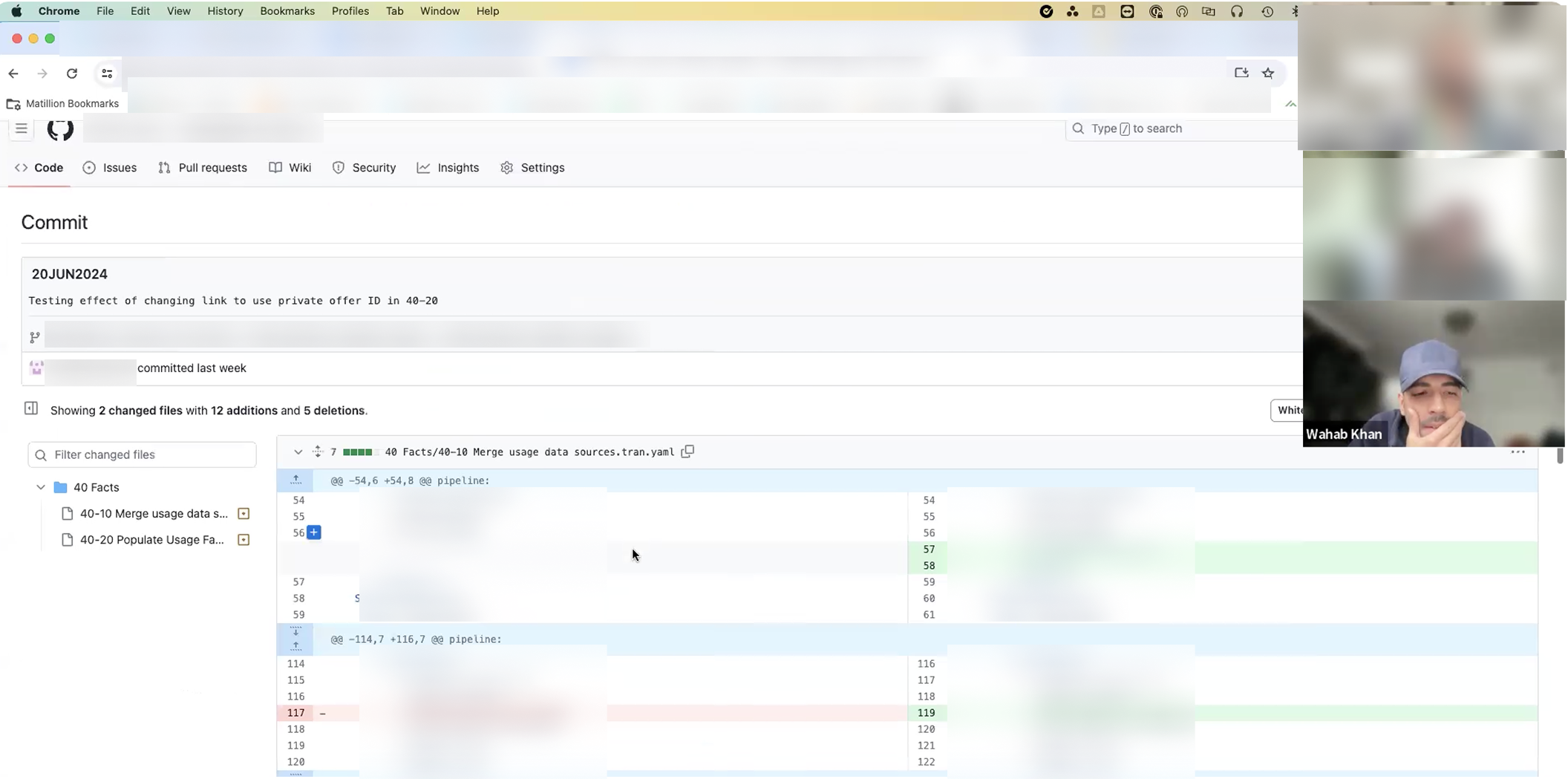The width and height of the screenshot is (1568, 779).
Task: Open the Profiles menu
Action: pyautogui.click(x=350, y=11)
